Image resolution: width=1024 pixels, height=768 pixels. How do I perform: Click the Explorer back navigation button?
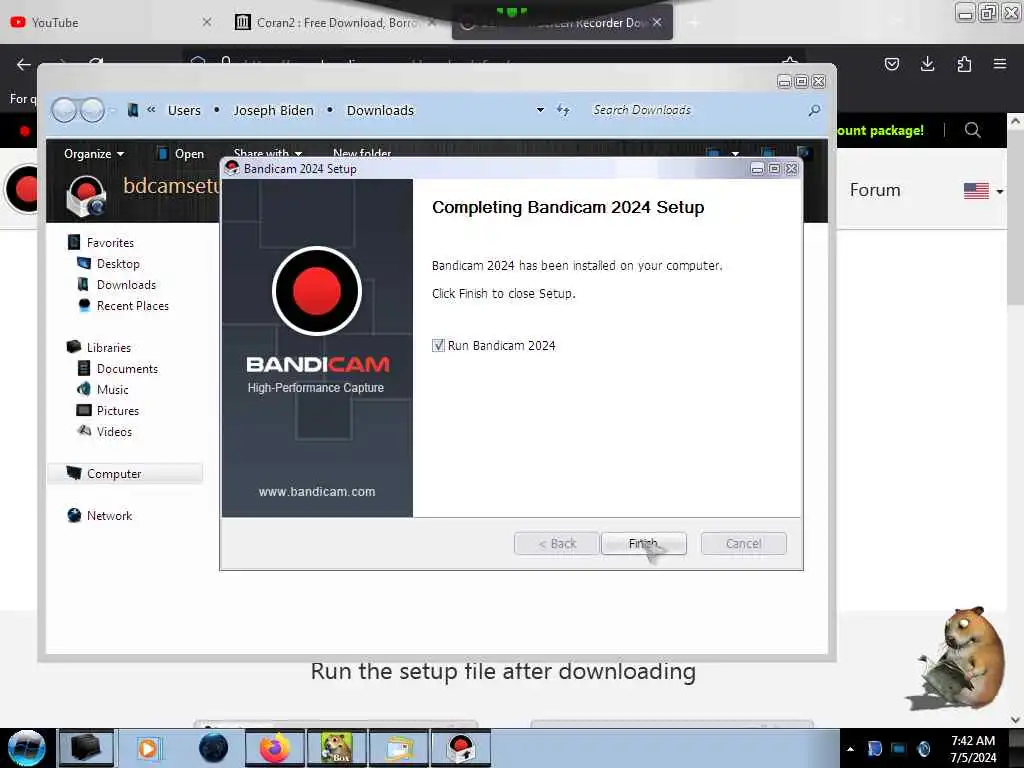pos(64,110)
